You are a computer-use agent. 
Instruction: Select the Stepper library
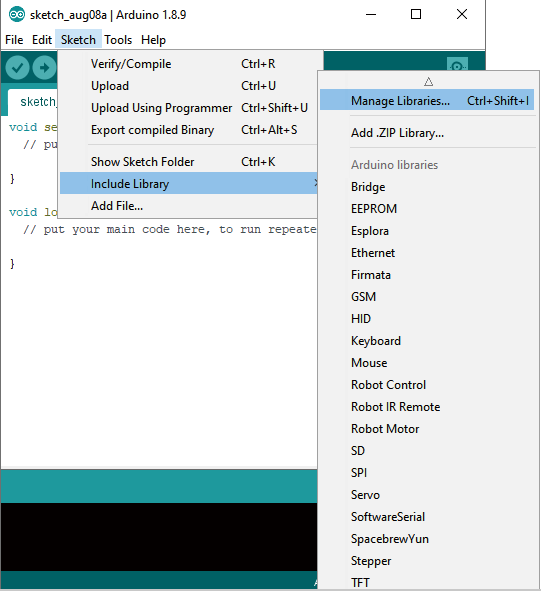pos(427,561)
